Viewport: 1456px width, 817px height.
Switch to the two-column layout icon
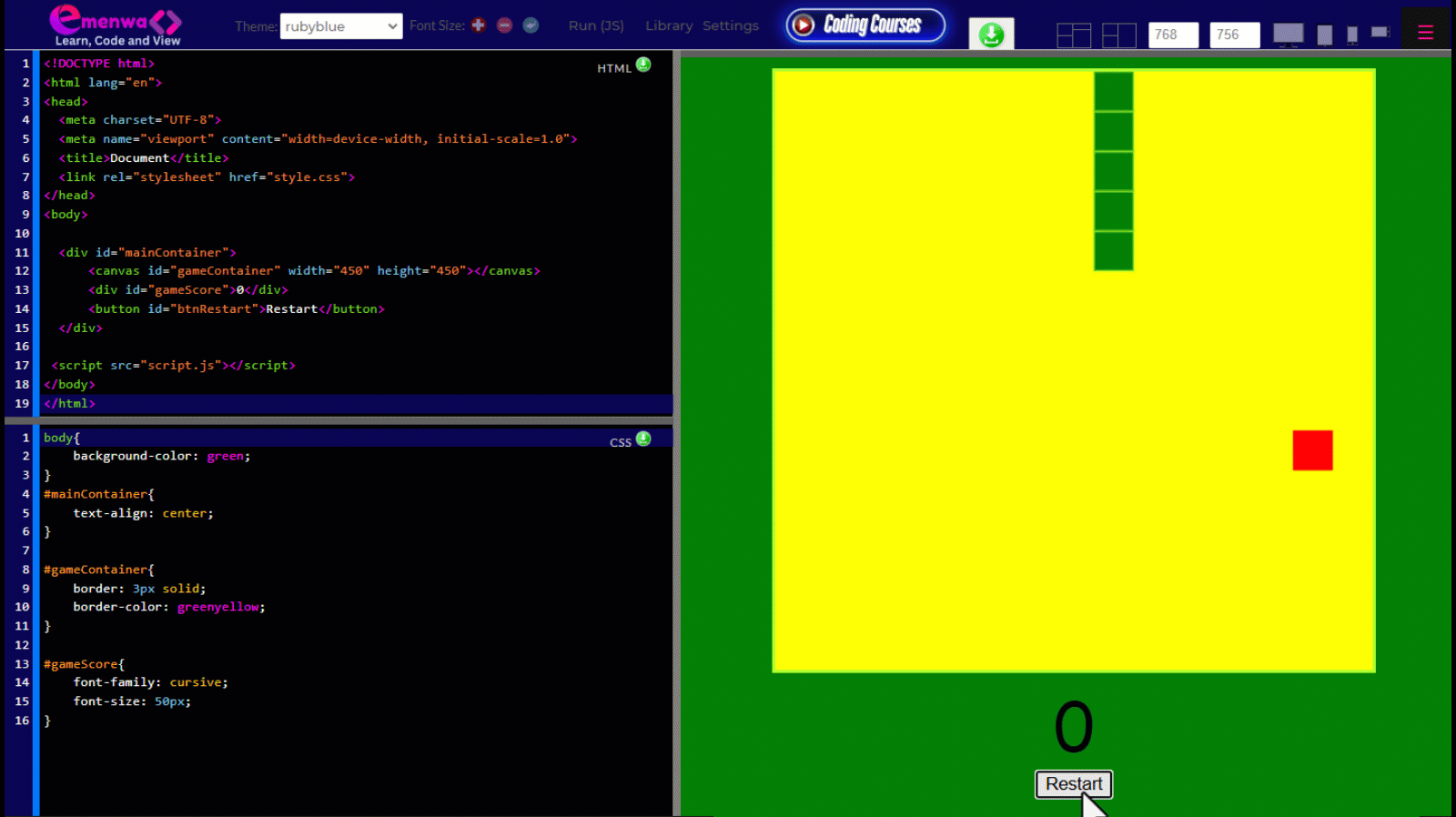coord(1118,35)
